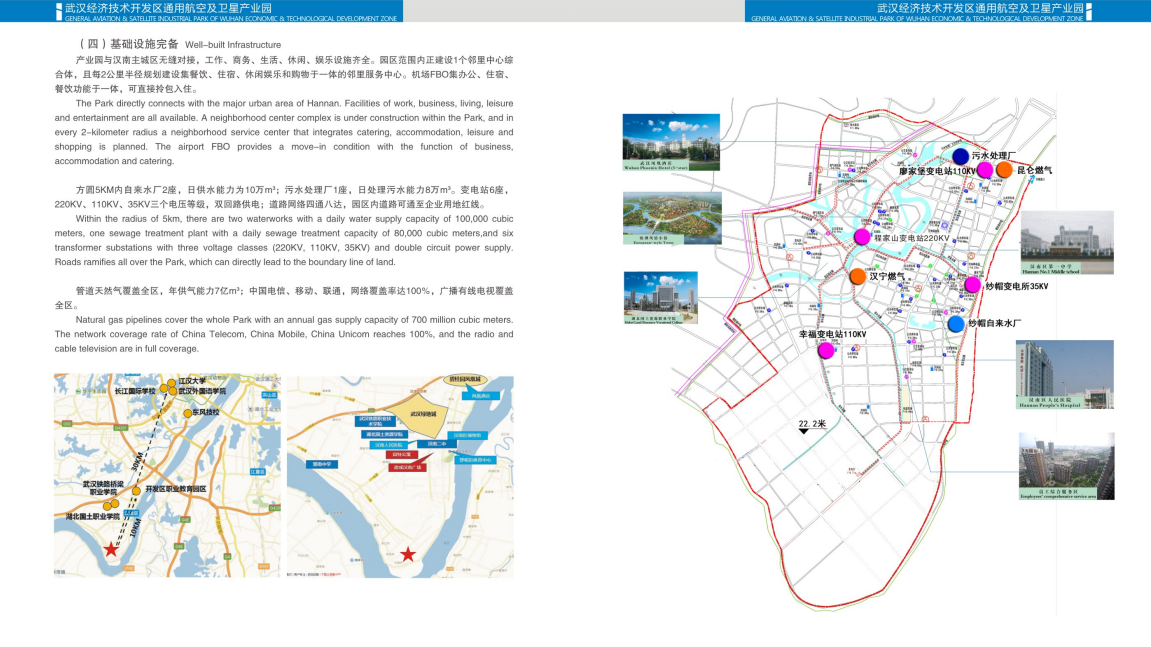This screenshot has width=1151, height=647.
Task: Click the 纱帽变电所35KV map label
Action: [1017, 286]
